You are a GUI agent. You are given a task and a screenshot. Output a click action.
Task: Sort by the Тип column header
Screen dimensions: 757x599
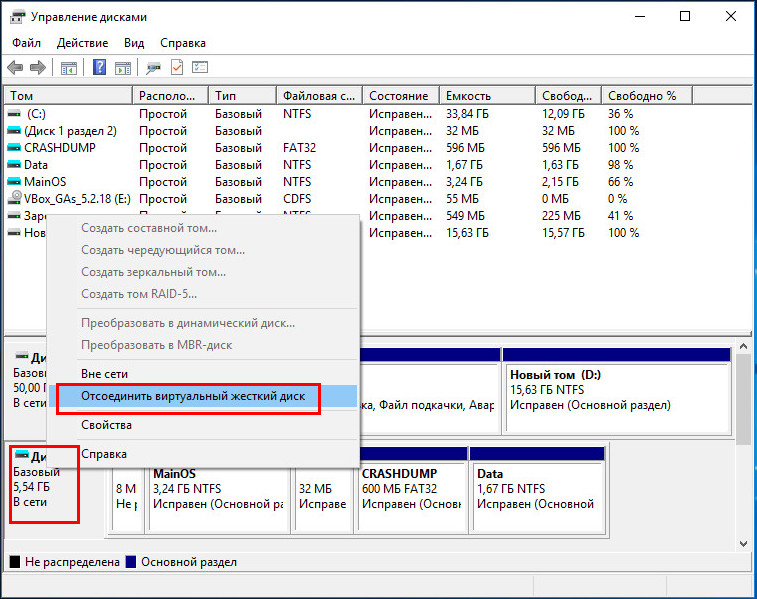(x=242, y=96)
